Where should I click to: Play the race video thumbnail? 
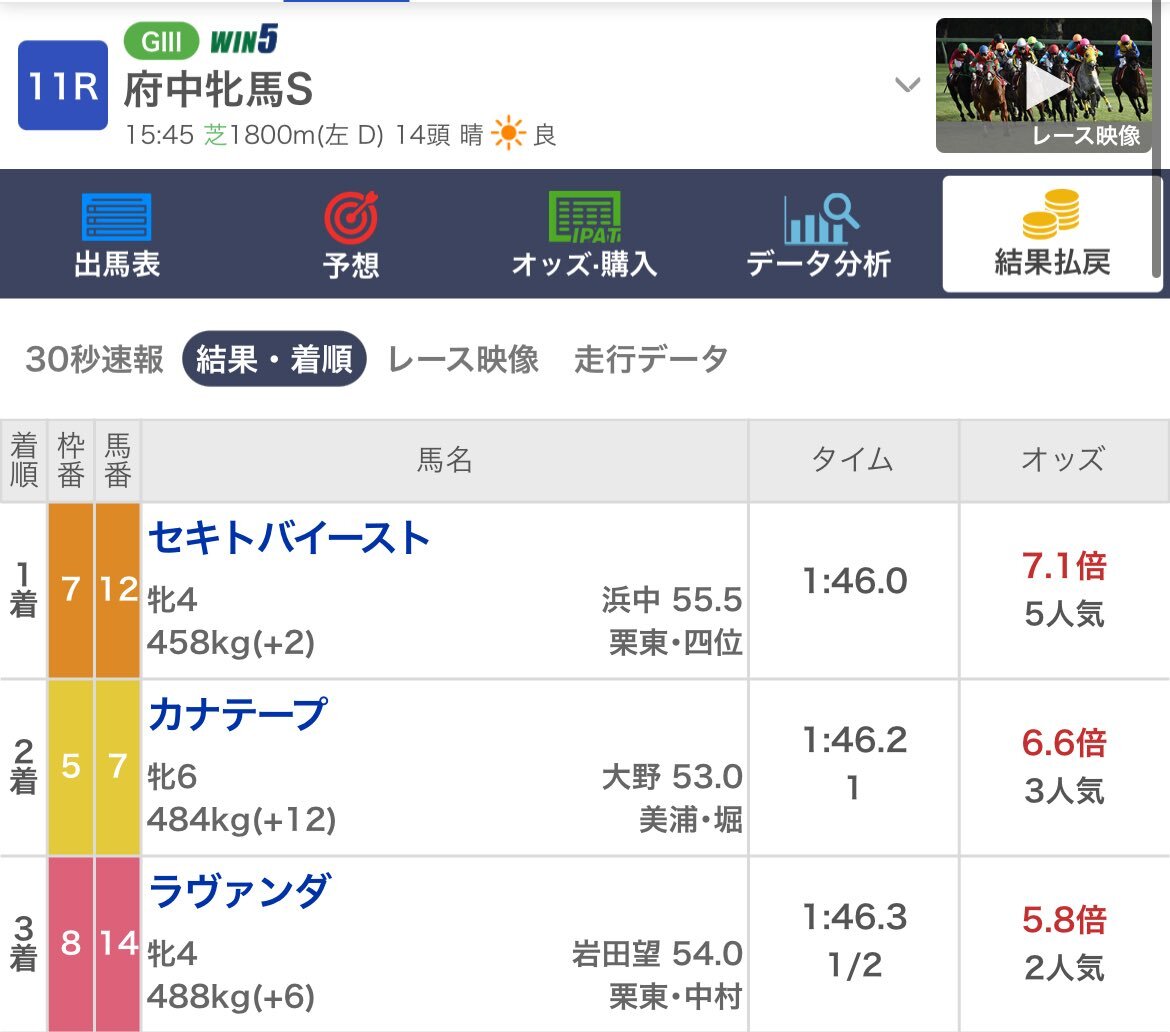coord(1044,85)
